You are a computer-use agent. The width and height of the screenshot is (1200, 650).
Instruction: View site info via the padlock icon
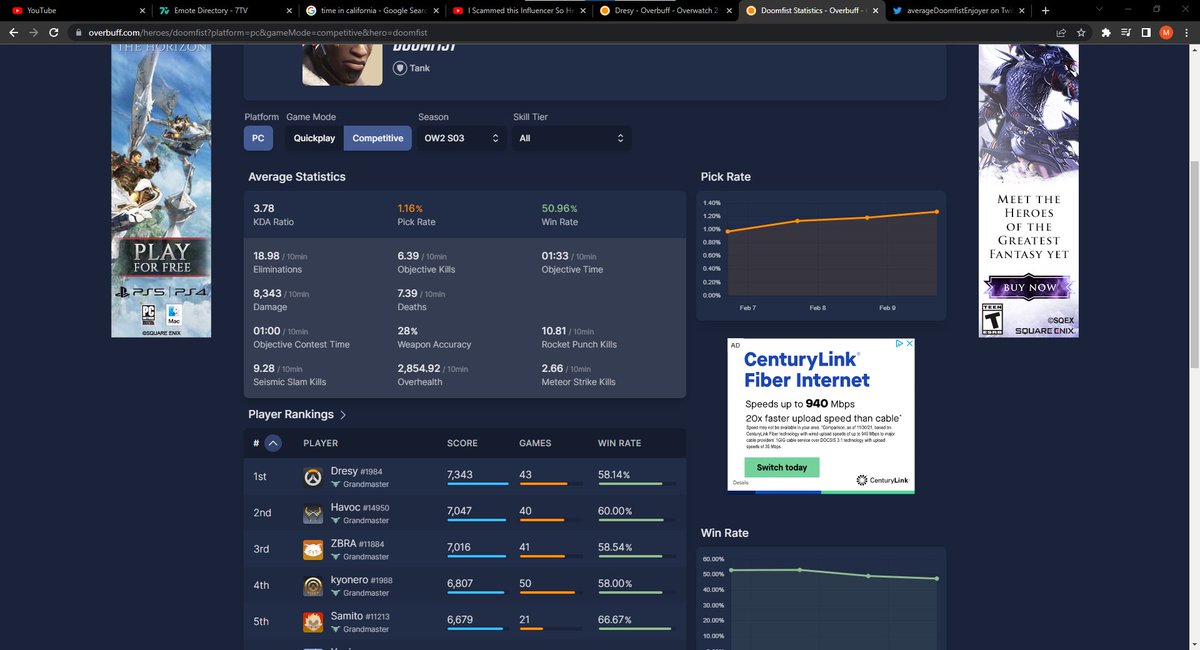coord(78,32)
